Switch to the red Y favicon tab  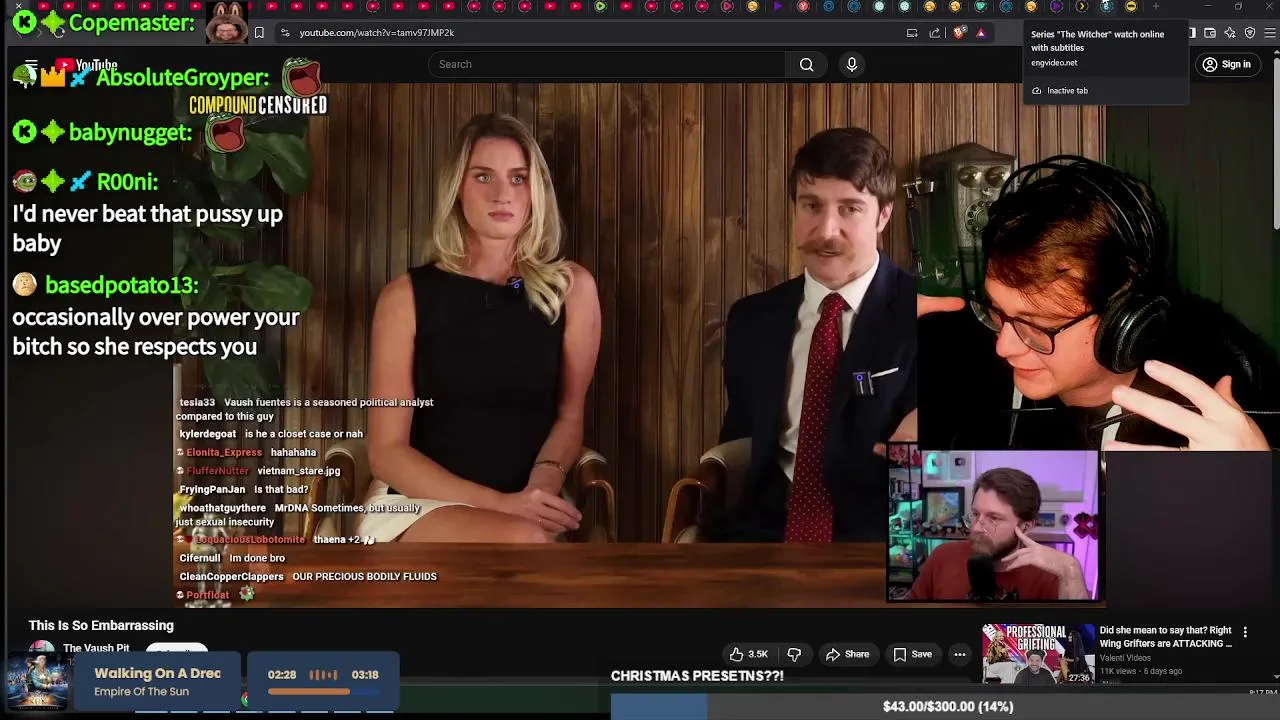pos(803,7)
